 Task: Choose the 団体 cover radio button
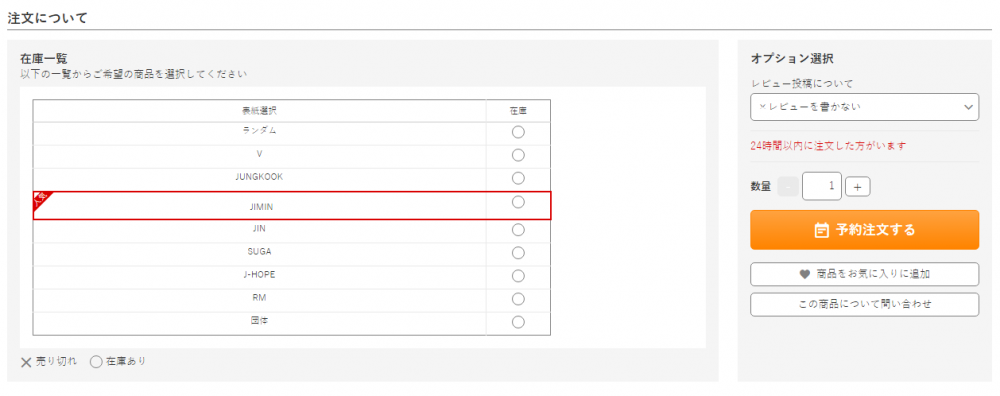pyautogui.click(x=518, y=321)
